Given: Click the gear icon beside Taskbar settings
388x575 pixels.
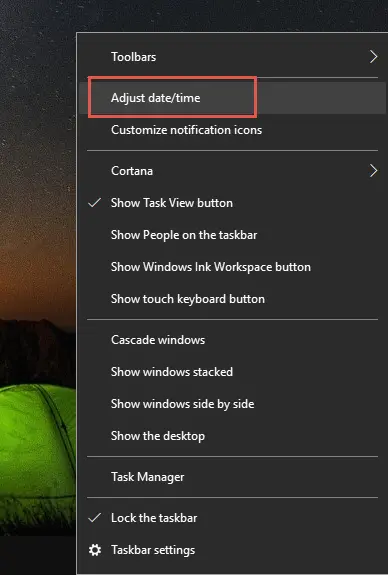Looking at the screenshot, I should tap(95, 550).
